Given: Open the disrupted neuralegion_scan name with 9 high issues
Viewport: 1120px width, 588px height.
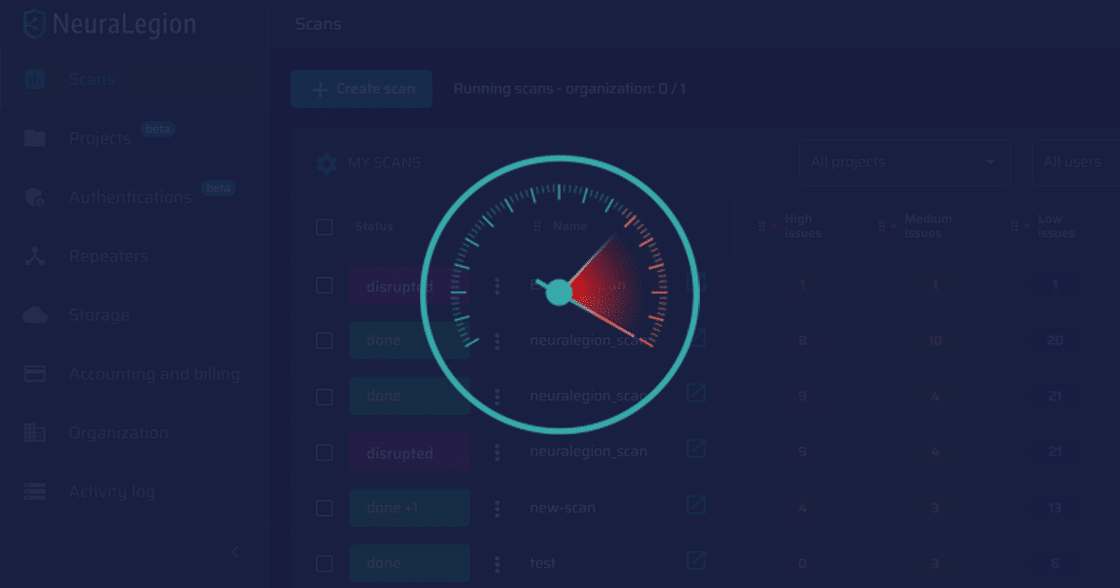Looking at the screenshot, I should coord(588,452).
